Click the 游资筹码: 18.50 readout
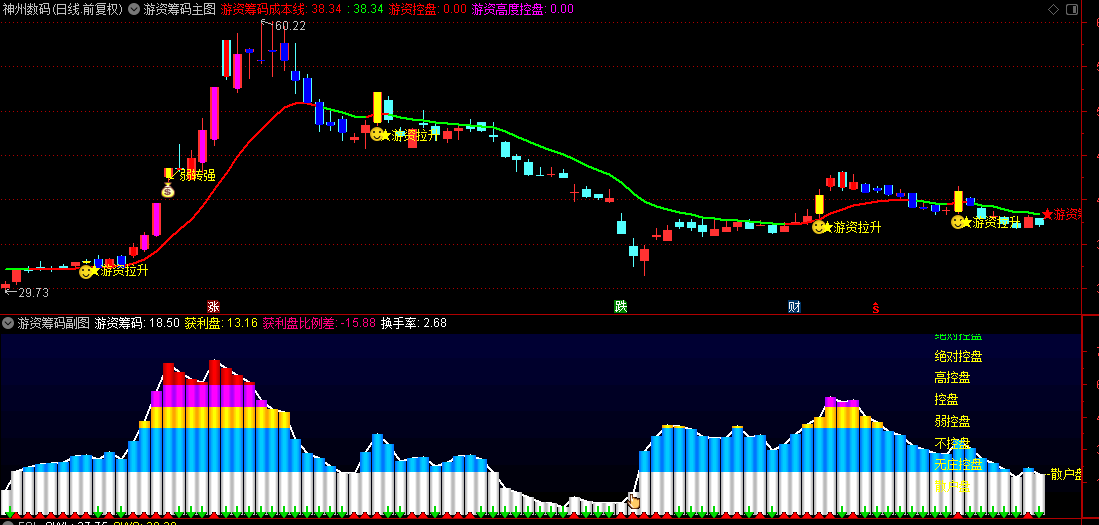The width and height of the screenshot is (1099, 525). coord(137,323)
